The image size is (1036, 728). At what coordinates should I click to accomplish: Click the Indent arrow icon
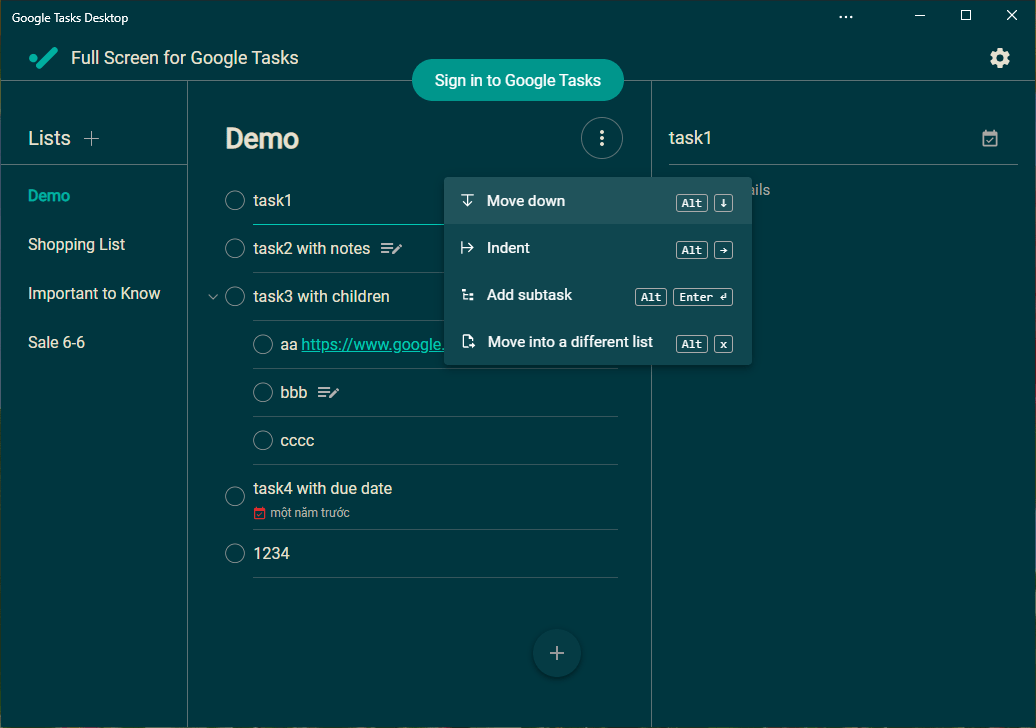click(467, 248)
